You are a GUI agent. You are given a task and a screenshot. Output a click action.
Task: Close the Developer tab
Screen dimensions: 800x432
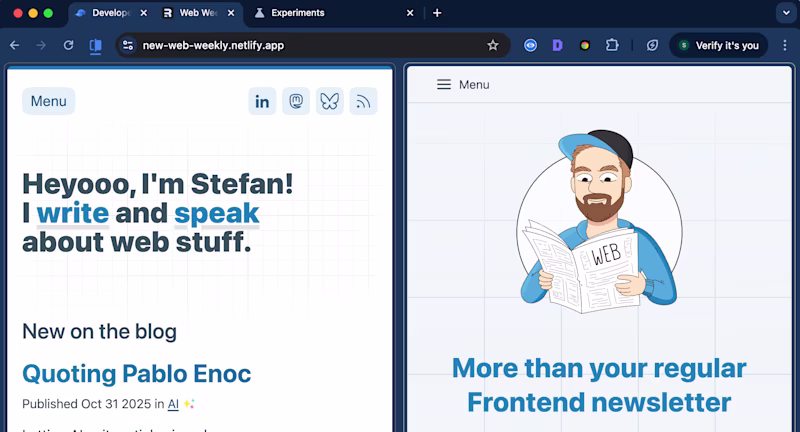(144, 13)
